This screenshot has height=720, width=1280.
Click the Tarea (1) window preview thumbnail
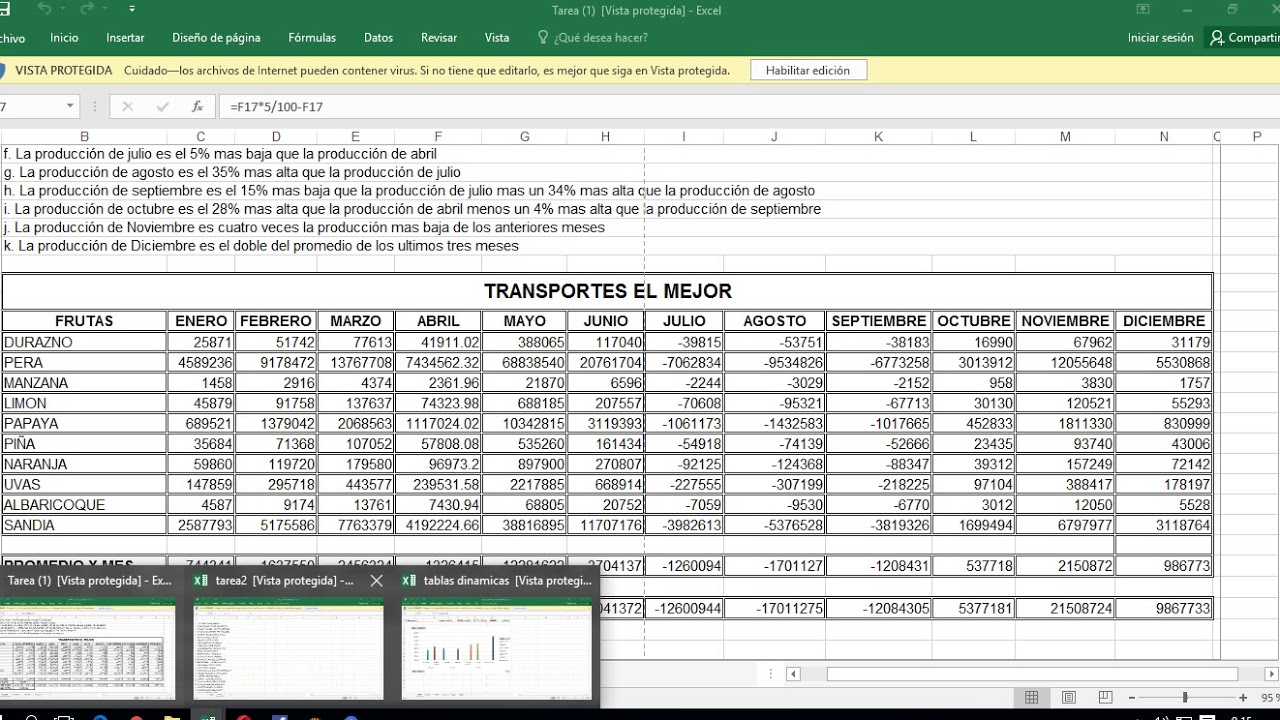pos(88,648)
